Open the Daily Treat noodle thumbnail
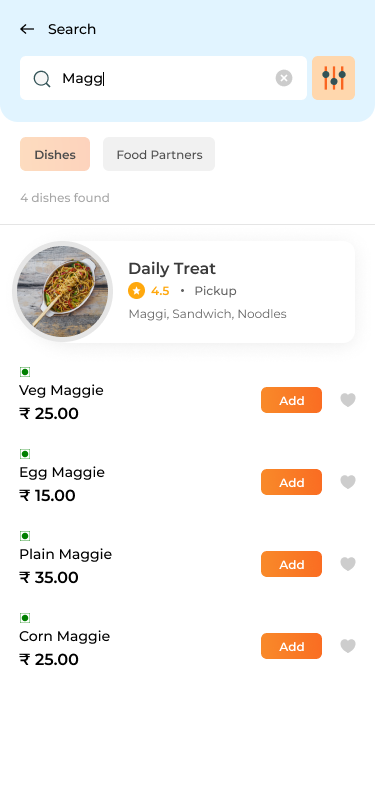 62,292
